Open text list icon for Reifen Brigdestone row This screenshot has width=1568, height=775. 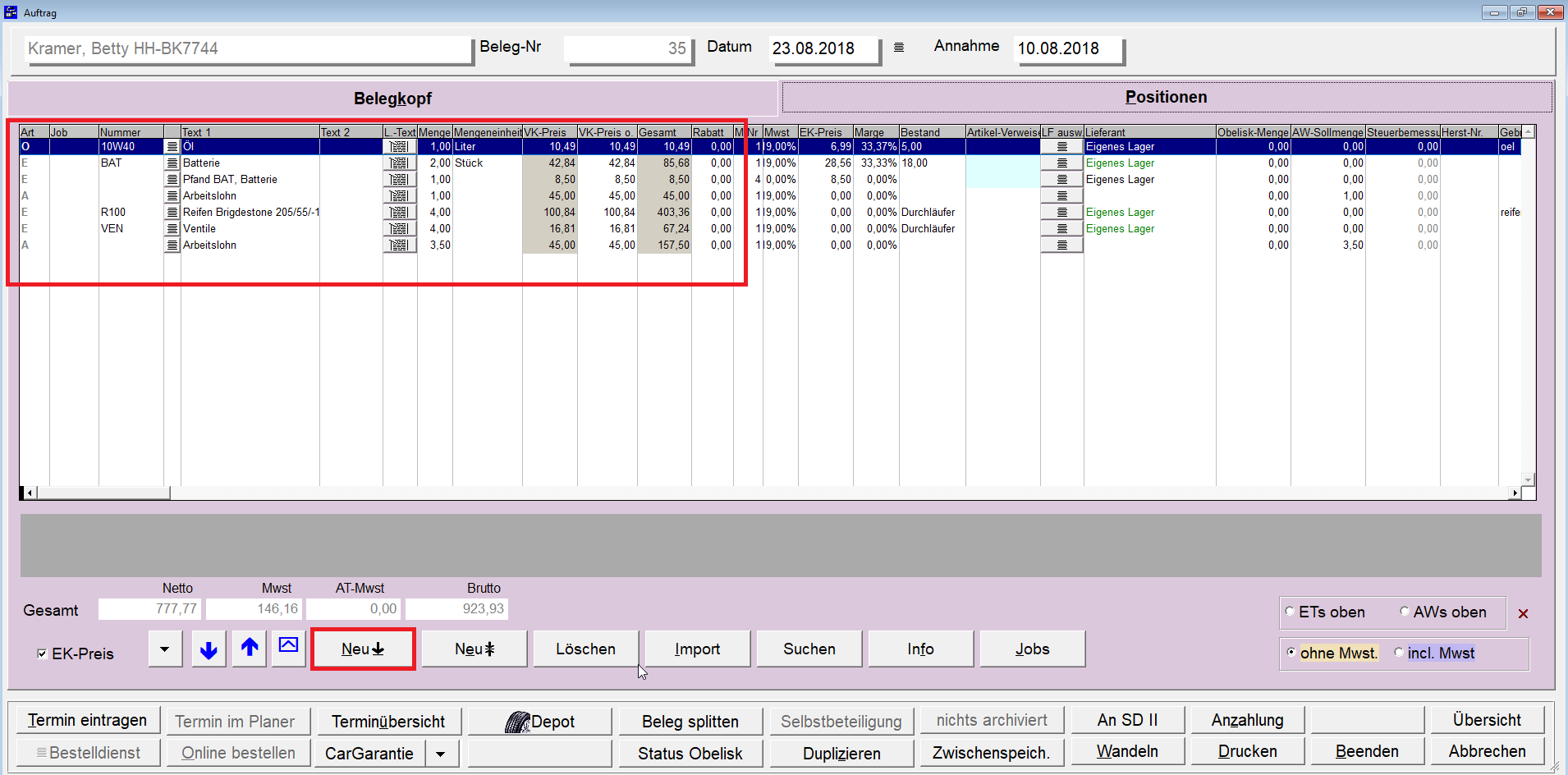point(172,212)
